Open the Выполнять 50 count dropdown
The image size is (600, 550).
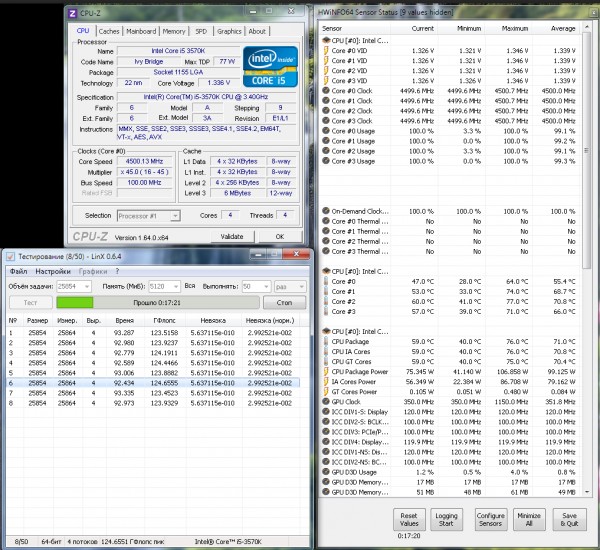[x=256, y=286]
